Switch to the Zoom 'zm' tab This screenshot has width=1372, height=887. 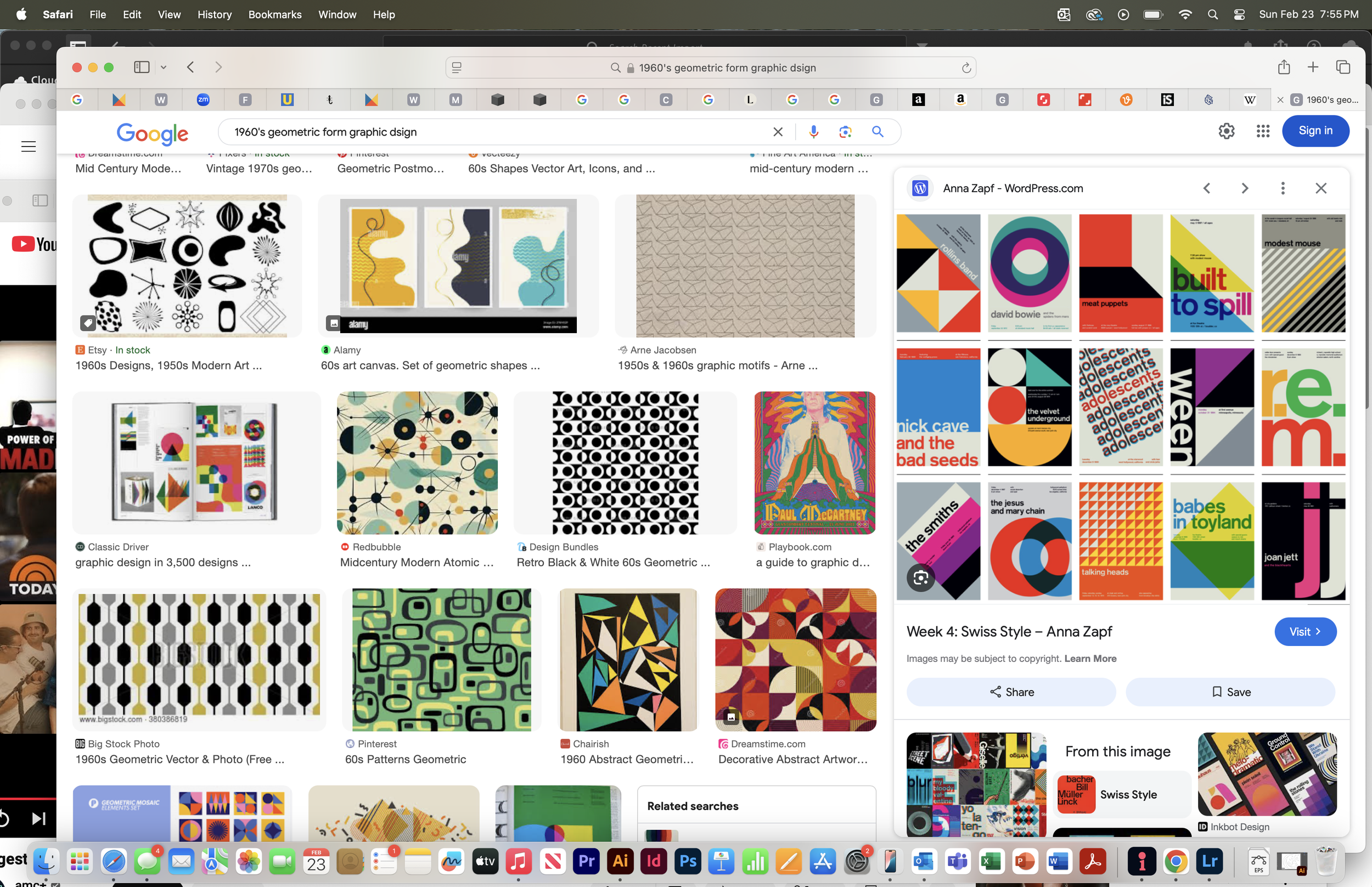click(x=203, y=100)
